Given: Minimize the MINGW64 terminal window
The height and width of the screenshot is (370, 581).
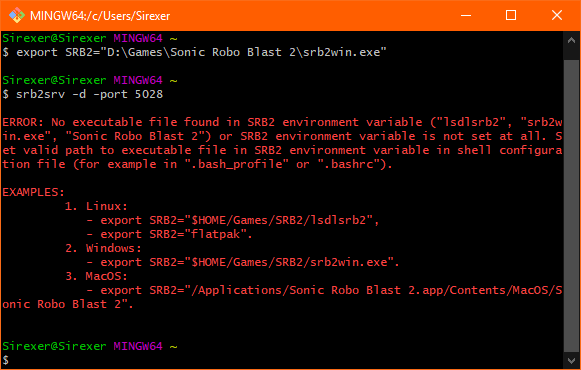Looking at the screenshot, I should click(465, 16).
